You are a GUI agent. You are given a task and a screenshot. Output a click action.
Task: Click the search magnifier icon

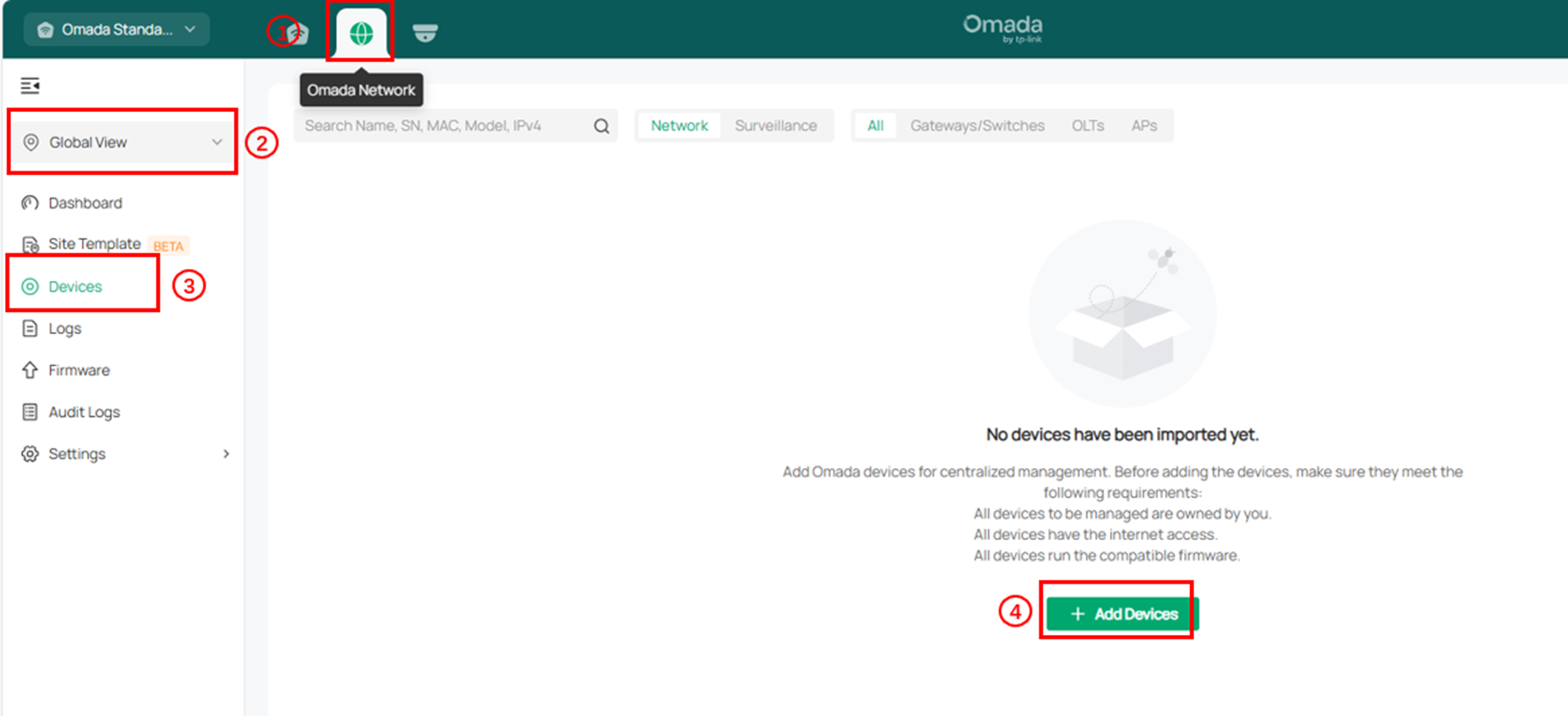pos(602,126)
